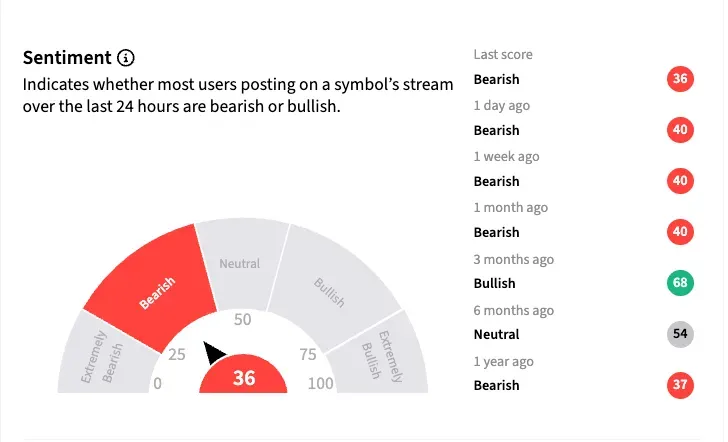Viewport: 728px width, 442px height.
Task: Click the Sentiment heading text
Action: (x=67, y=58)
